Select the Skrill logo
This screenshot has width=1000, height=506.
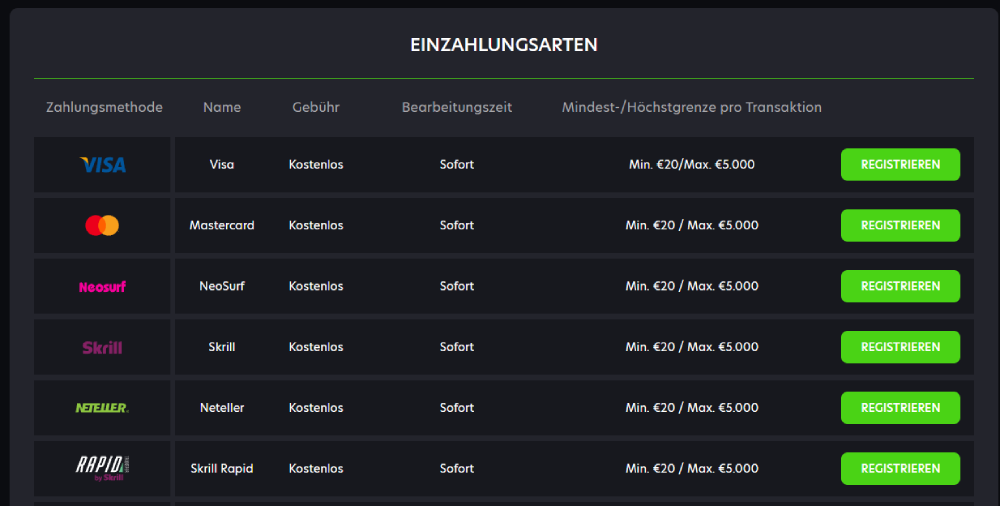[x=102, y=347]
